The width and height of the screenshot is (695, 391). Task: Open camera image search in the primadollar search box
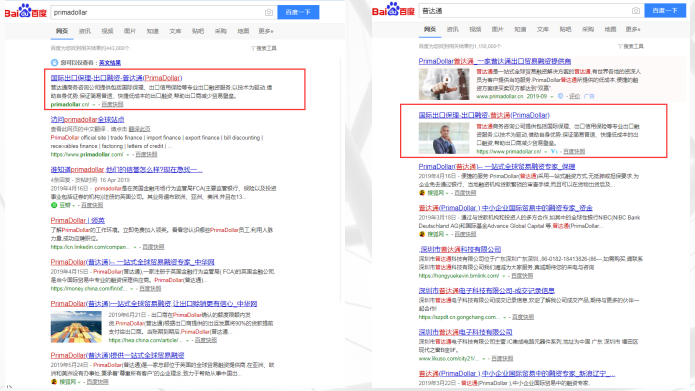point(269,12)
